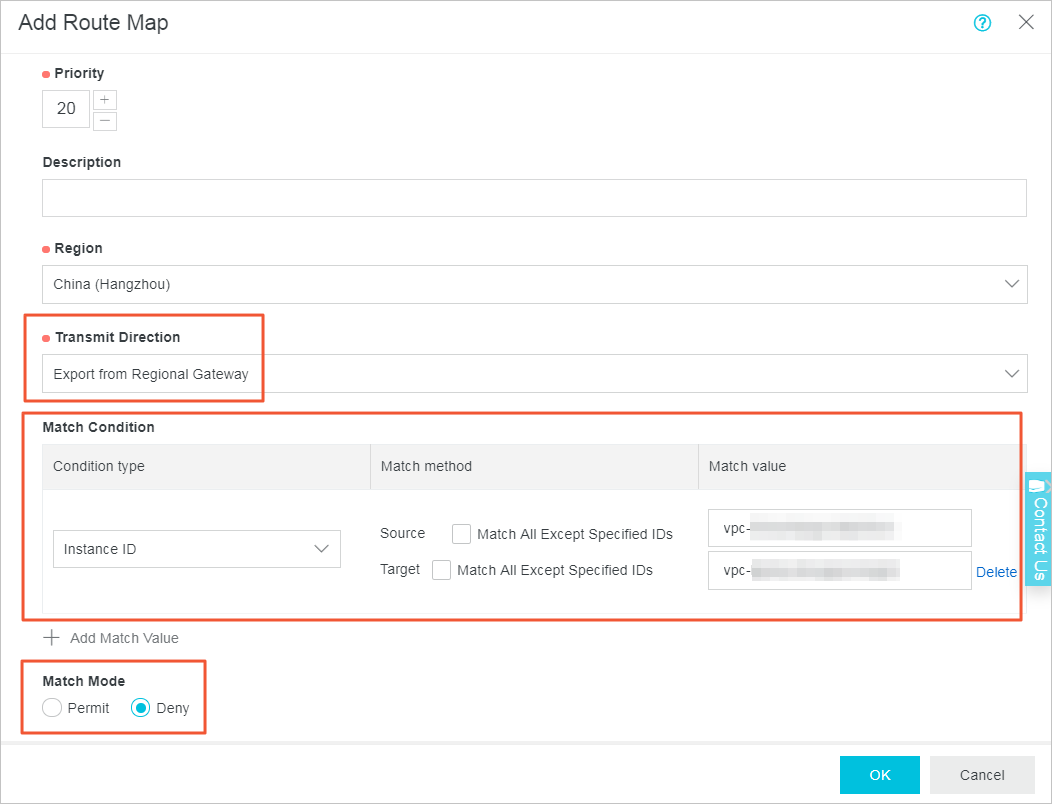Check Target Match All Except Specified IDs
The width and height of the screenshot is (1052, 804).
point(441,570)
